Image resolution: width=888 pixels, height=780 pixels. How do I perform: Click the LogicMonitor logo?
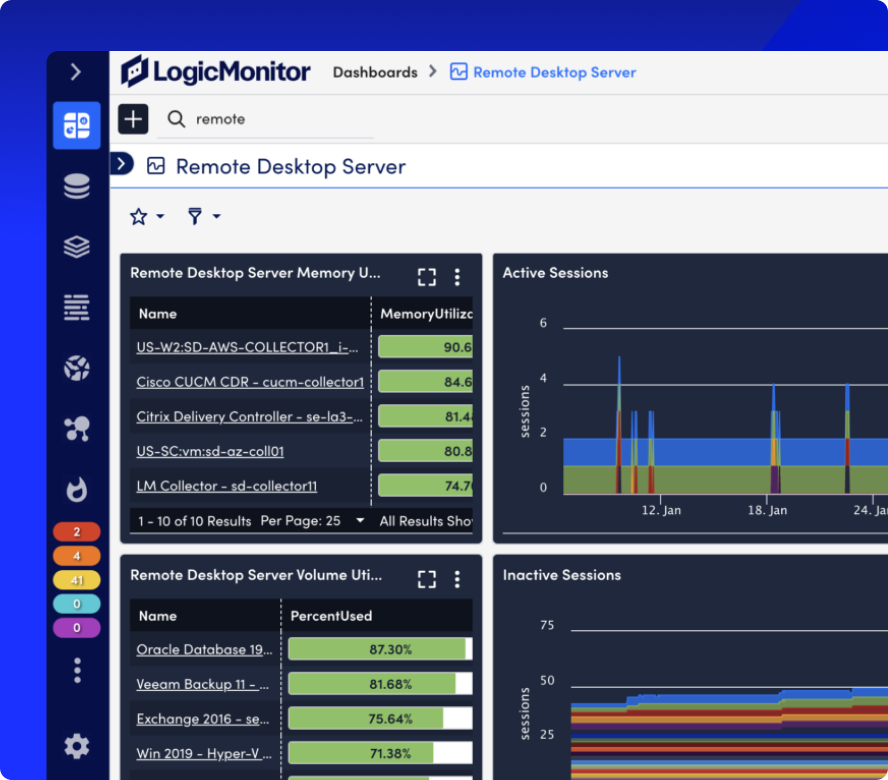click(x=215, y=71)
